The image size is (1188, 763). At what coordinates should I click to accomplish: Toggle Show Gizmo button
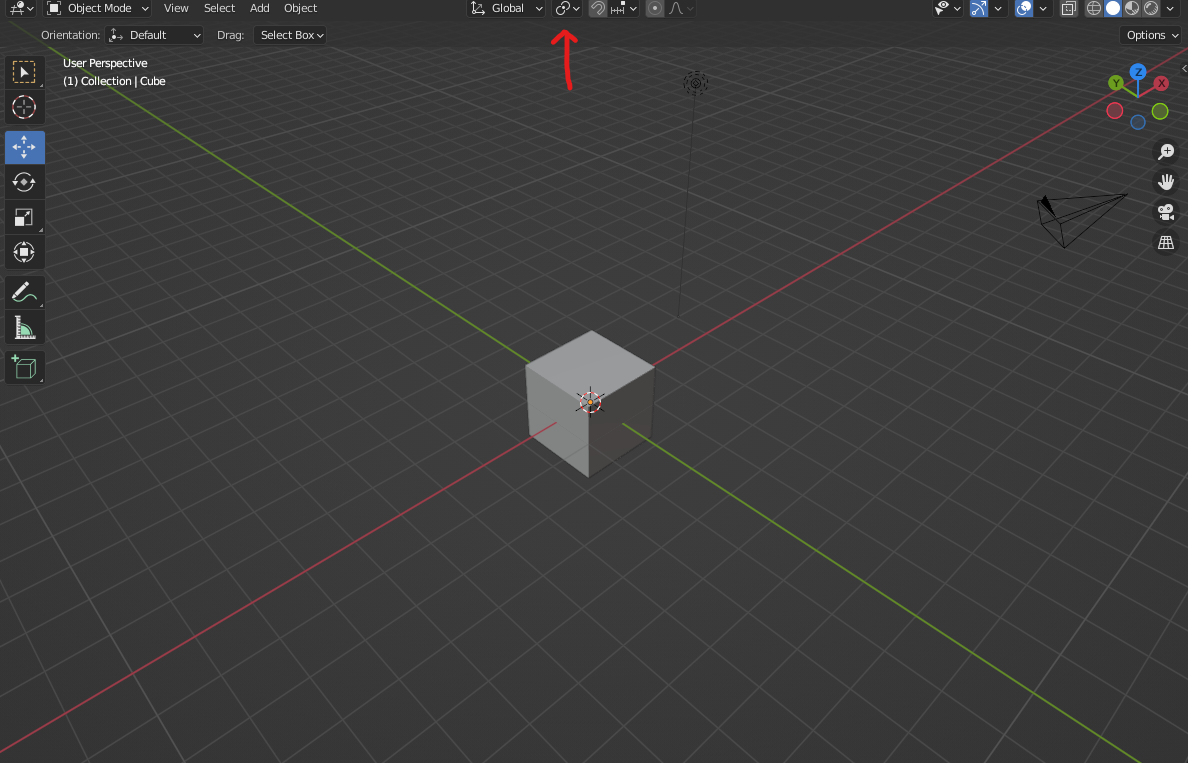coord(979,8)
